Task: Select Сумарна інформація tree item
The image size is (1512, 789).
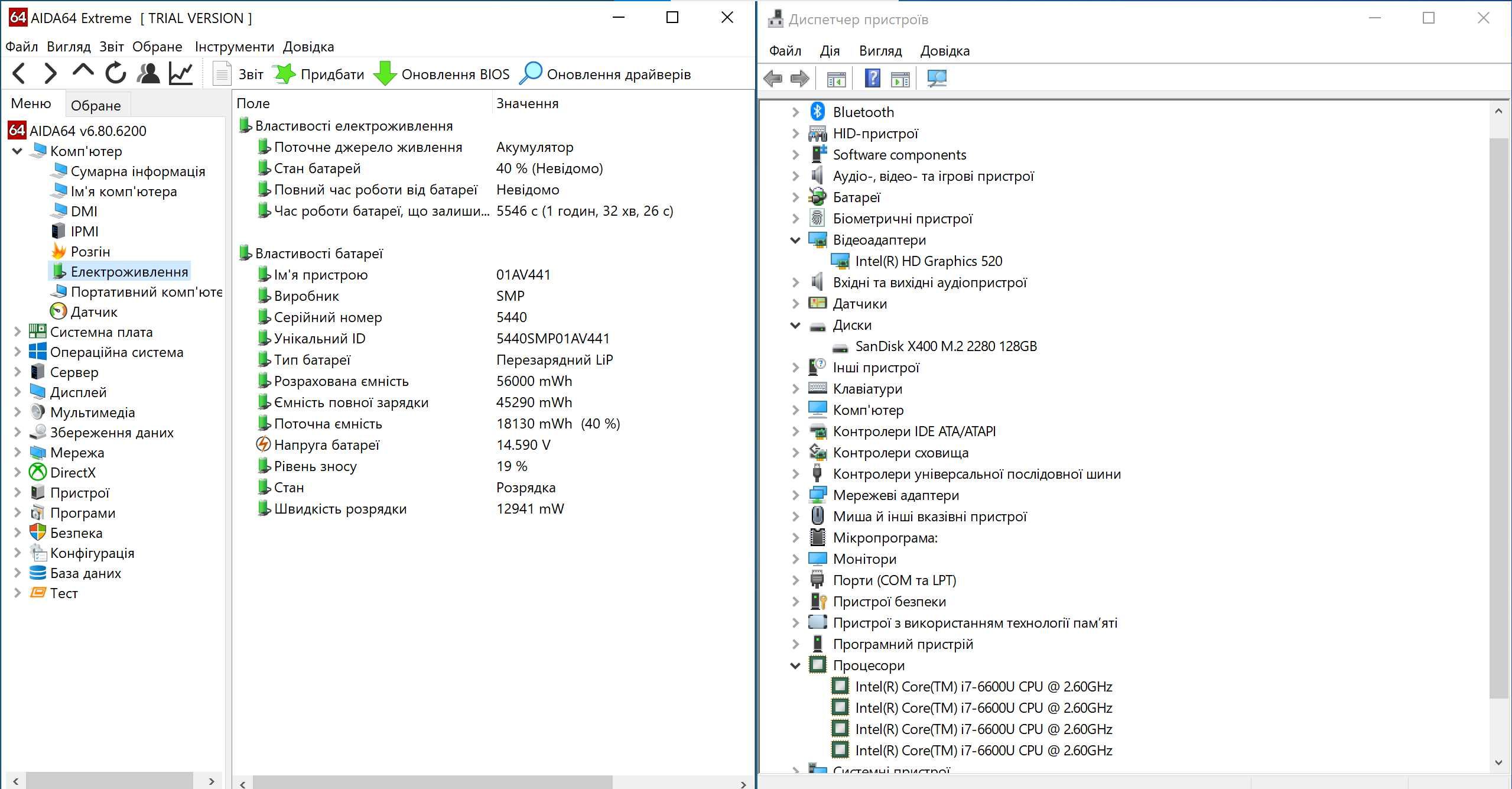Action: (x=128, y=171)
